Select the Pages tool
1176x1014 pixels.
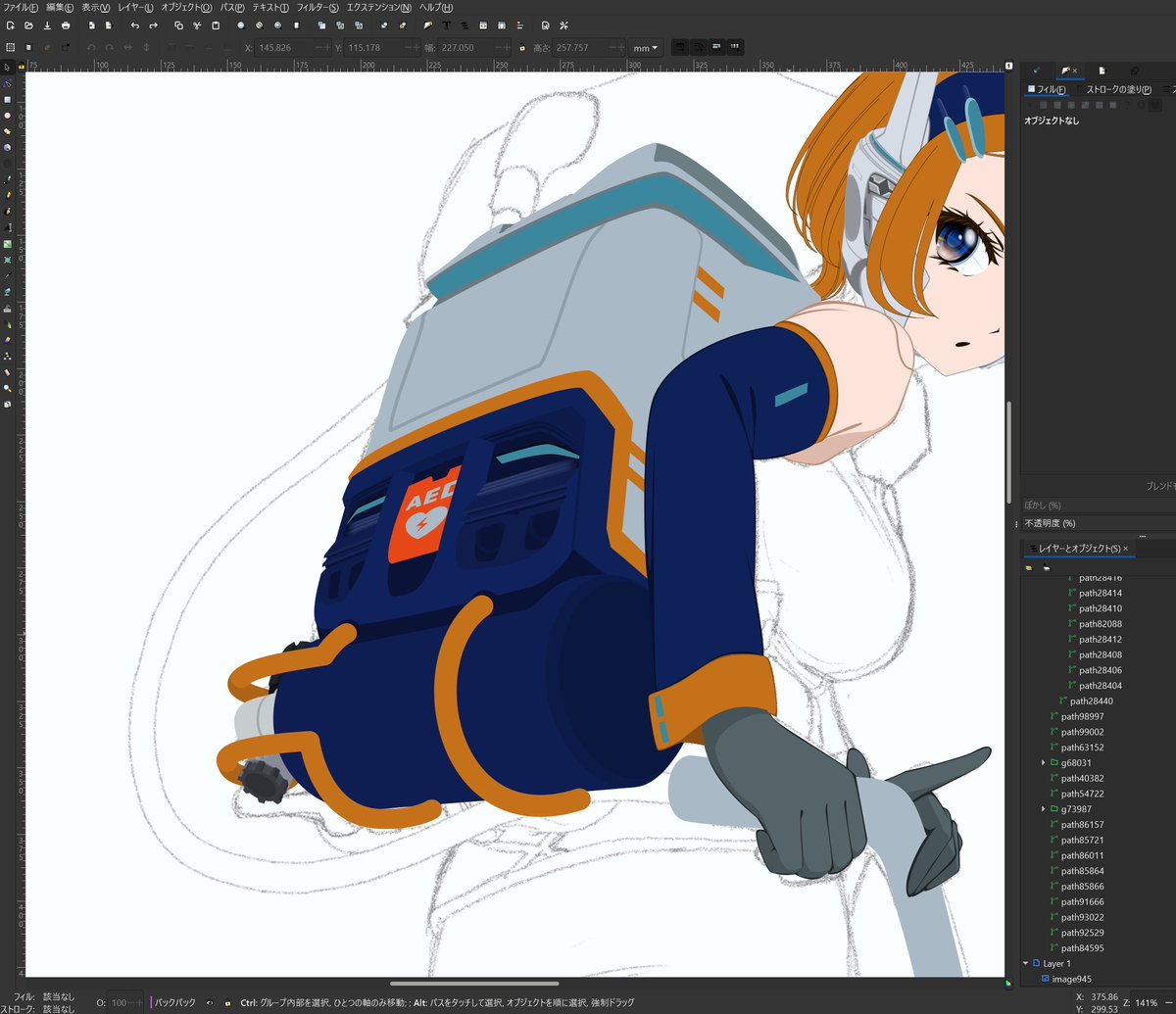7,404
